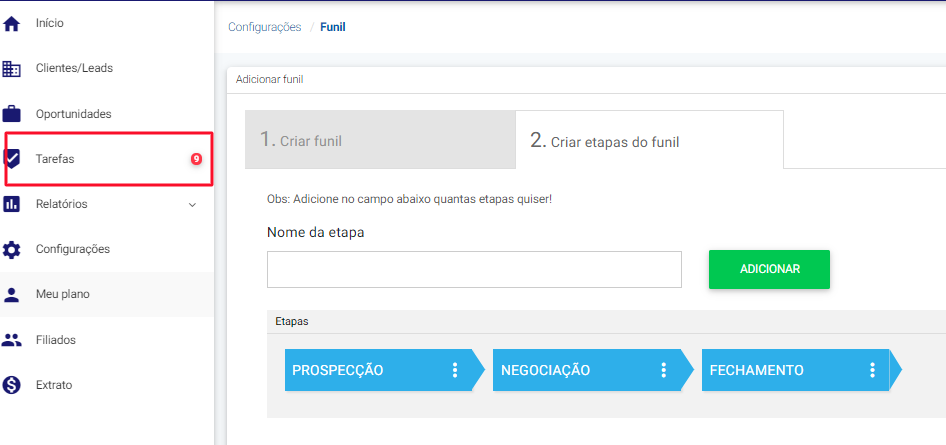Click the Configurações gear icon
The image size is (946, 445).
pyautogui.click(x=11, y=250)
